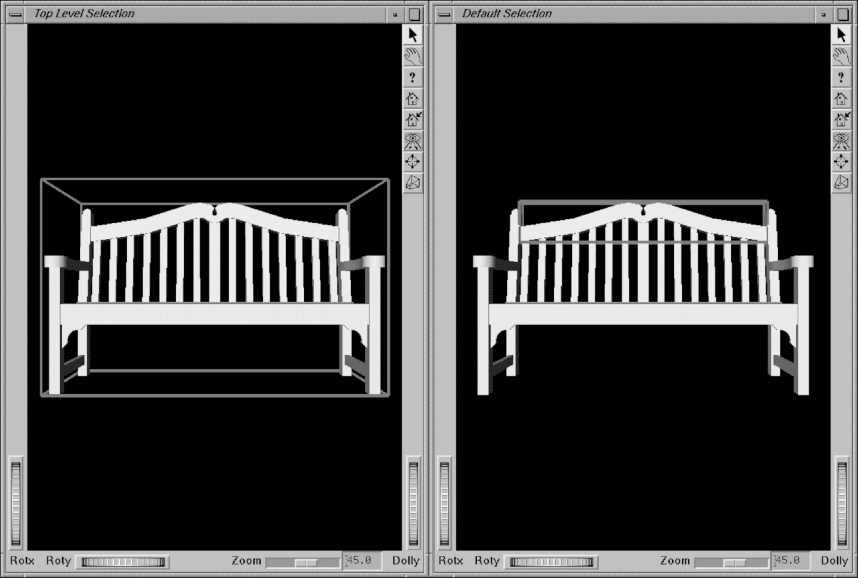Enable the hand view tool in Default Selection
This screenshot has height=578, width=858.
pos(842,56)
